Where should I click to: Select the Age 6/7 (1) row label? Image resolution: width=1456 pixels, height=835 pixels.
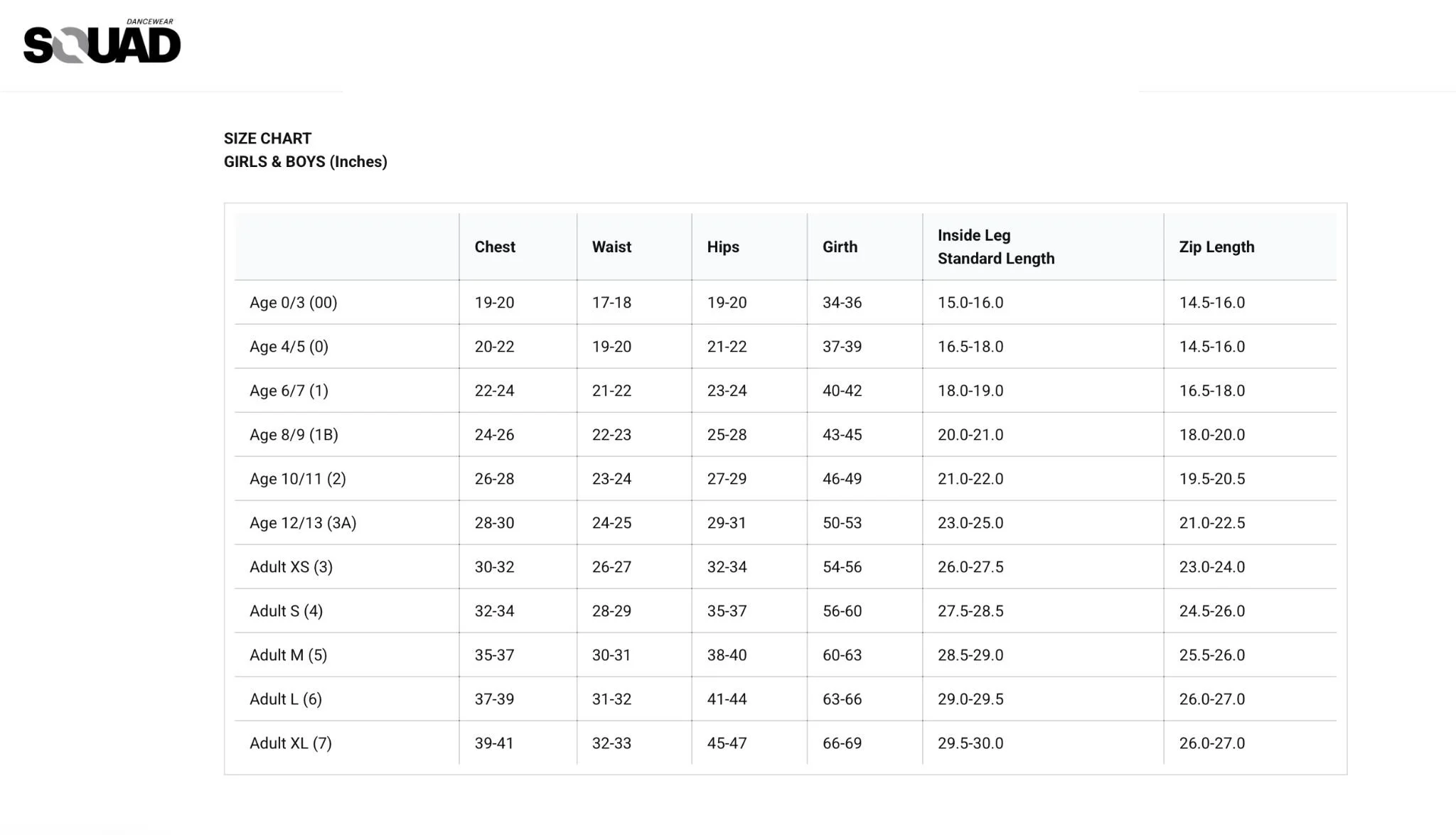(x=289, y=391)
